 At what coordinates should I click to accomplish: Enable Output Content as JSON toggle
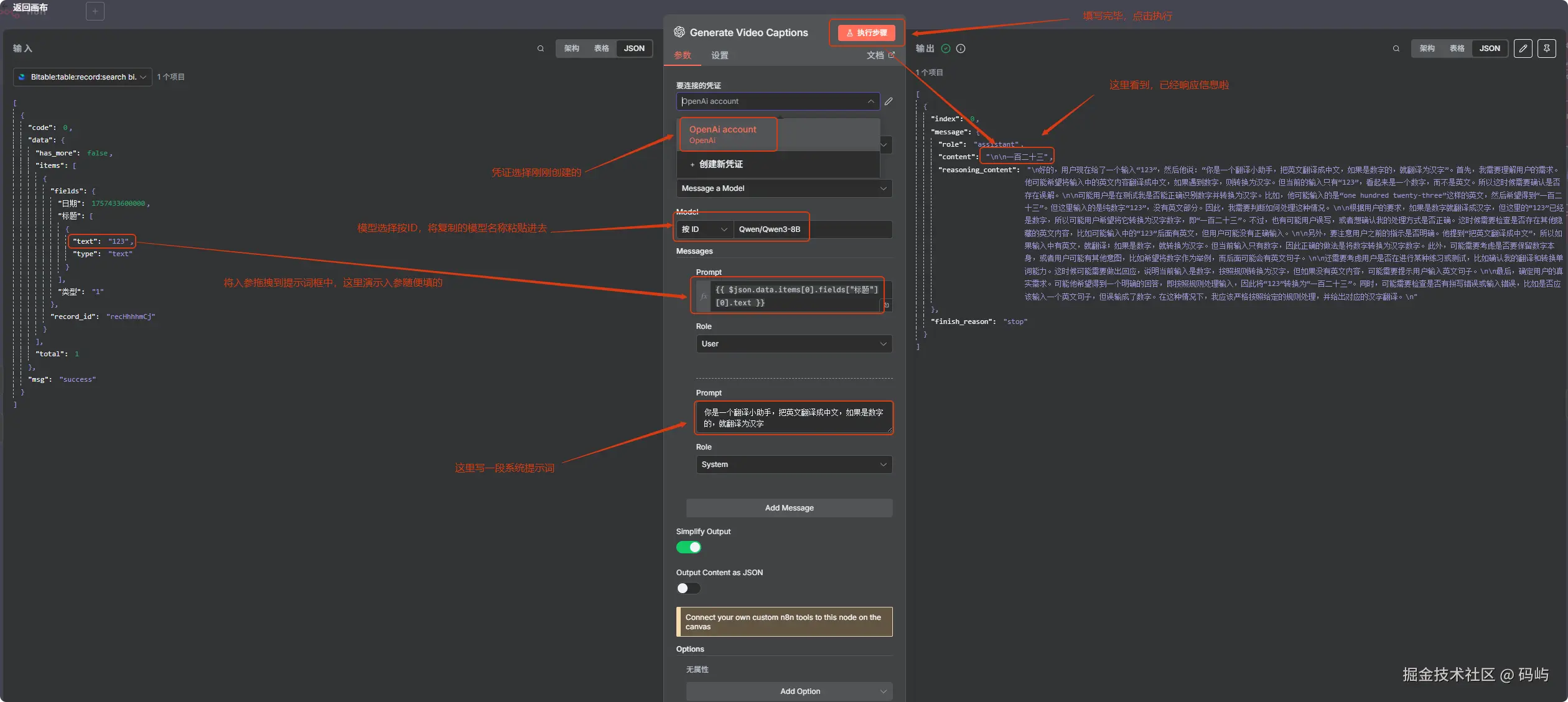(x=688, y=588)
